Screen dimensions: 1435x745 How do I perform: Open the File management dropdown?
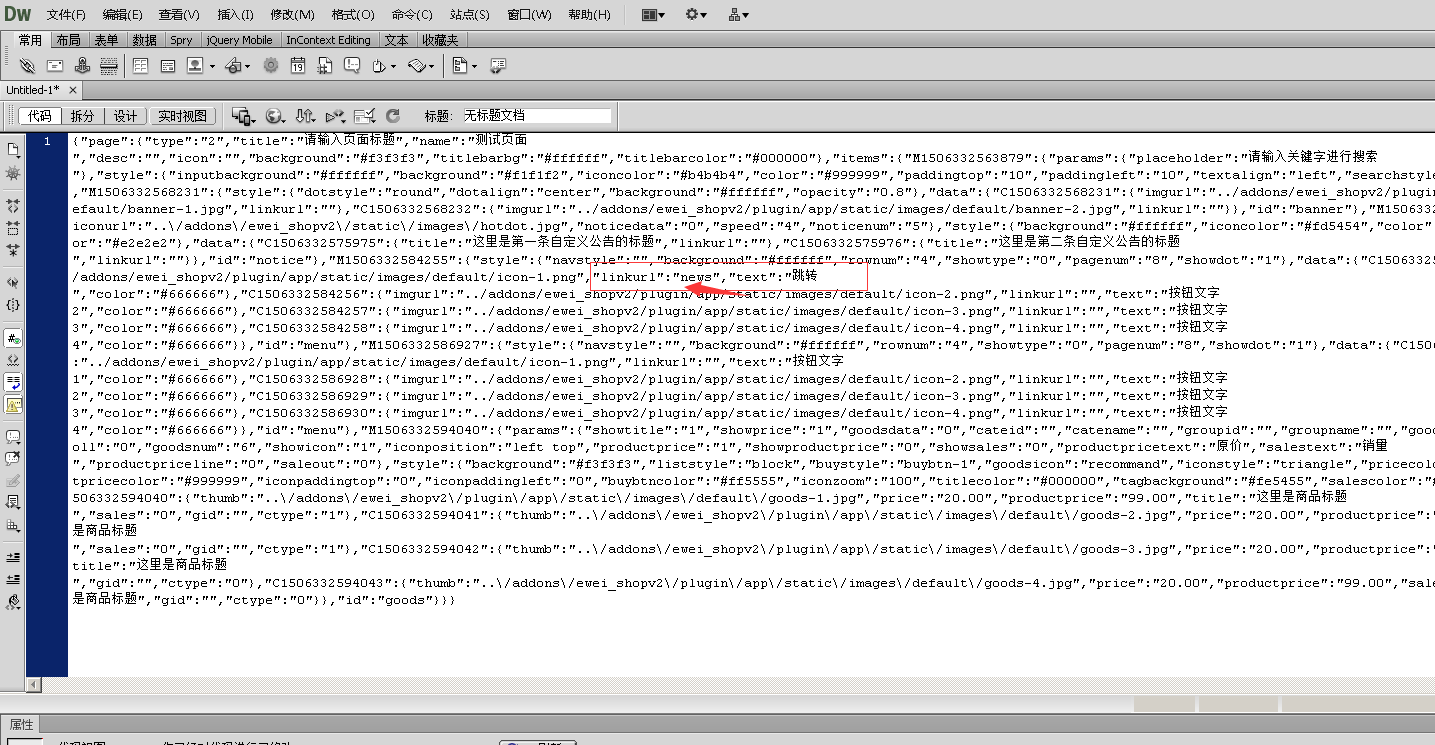coord(306,116)
